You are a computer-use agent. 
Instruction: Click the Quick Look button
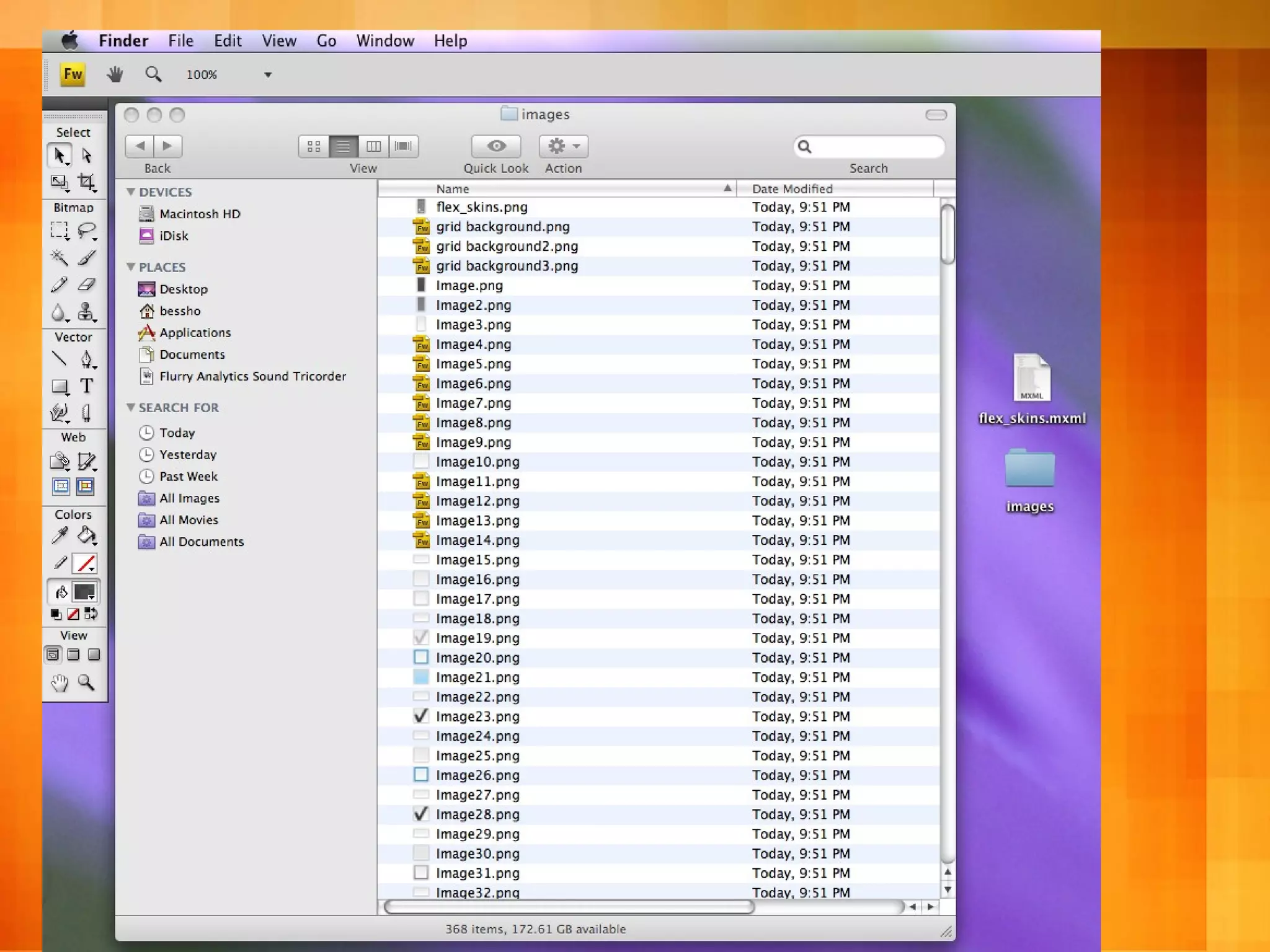[x=495, y=146]
